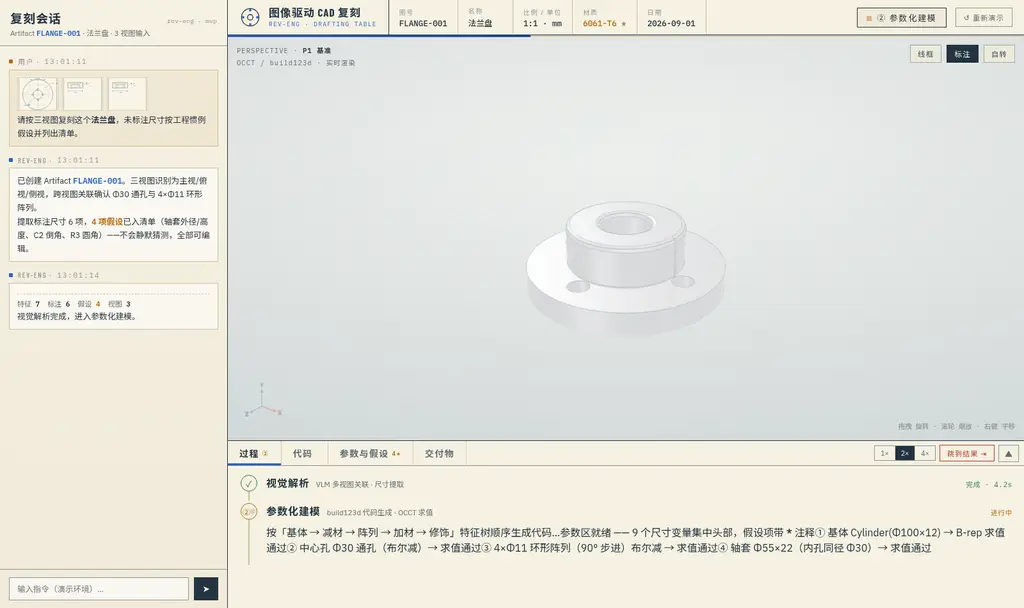Toggle 线框 wireframe display mode
The image size is (1024, 608).
point(925,54)
